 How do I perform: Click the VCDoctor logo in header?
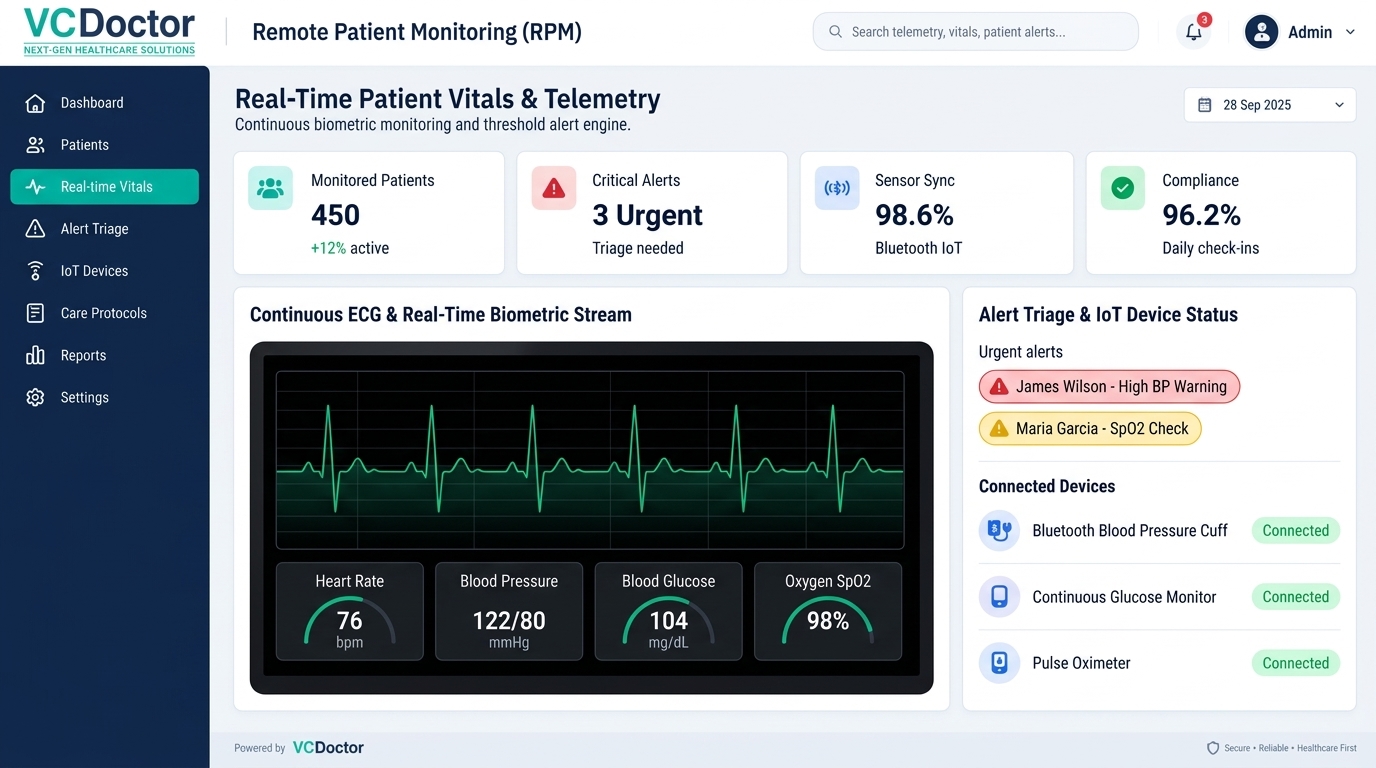tap(109, 32)
